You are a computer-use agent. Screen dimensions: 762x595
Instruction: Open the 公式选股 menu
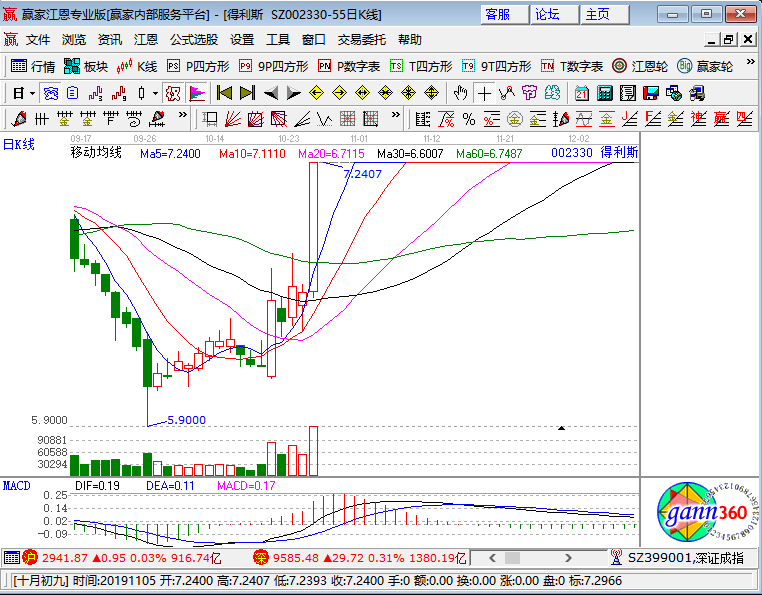coord(194,39)
